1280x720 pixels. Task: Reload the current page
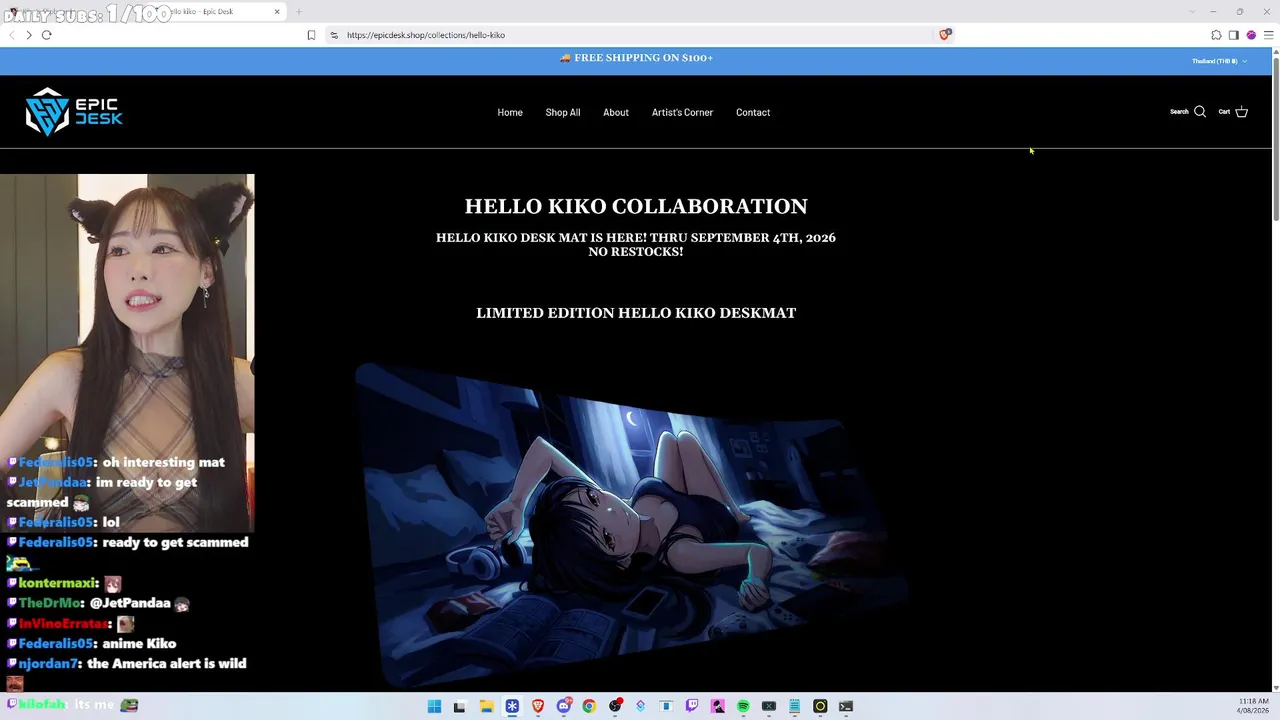(46, 35)
